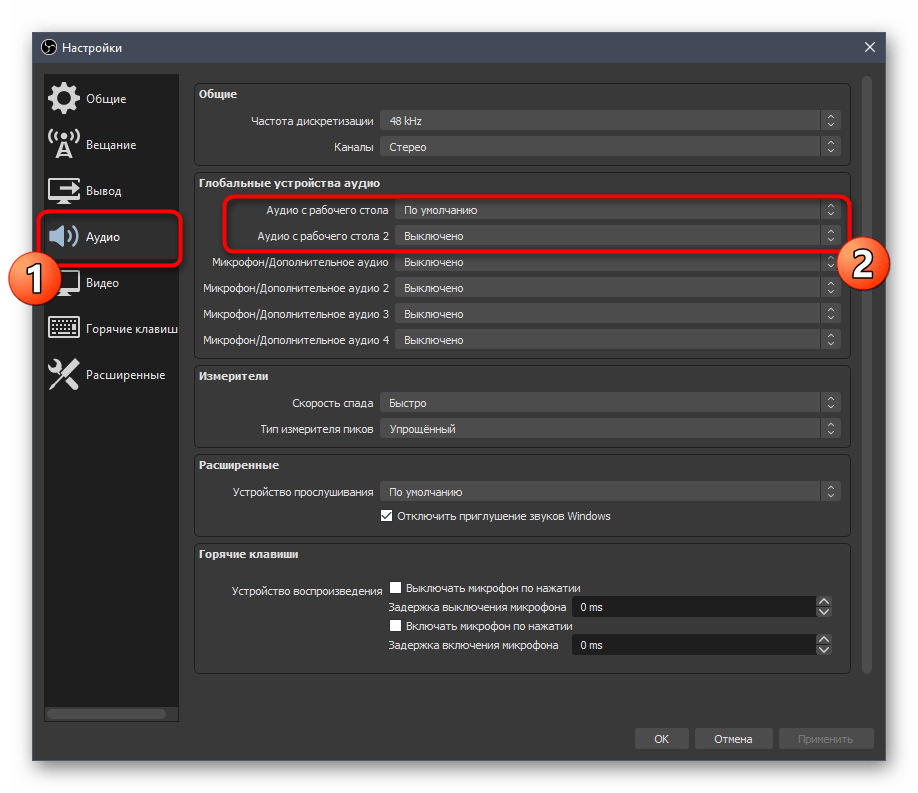Enable Включать микрофон по нажатии checkbox

click(x=396, y=626)
